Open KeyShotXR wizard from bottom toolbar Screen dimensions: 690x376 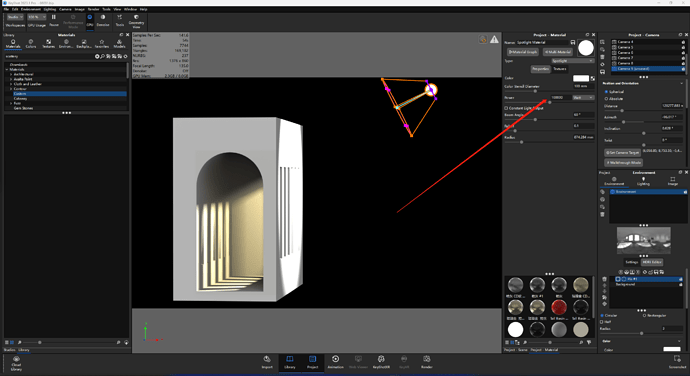[381, 362]
